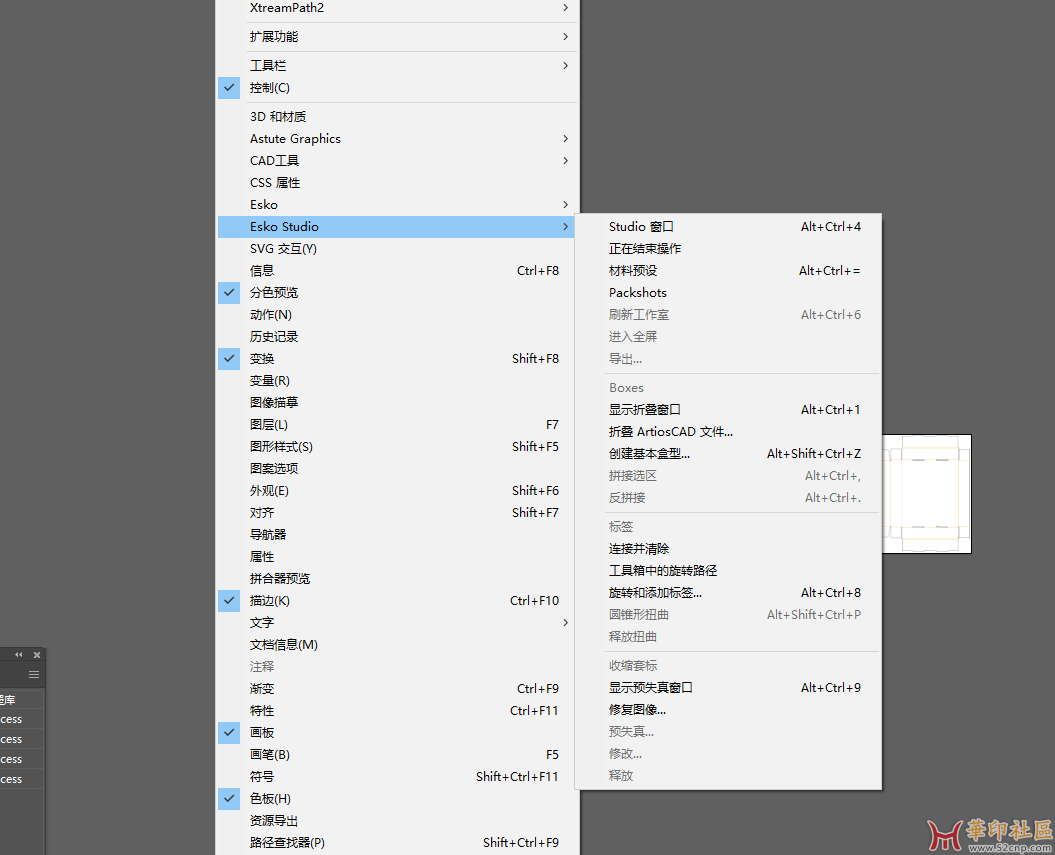Choose 正在结束操作 in the submenu
Screen dimensions: 1055x855
pos(728,249)
